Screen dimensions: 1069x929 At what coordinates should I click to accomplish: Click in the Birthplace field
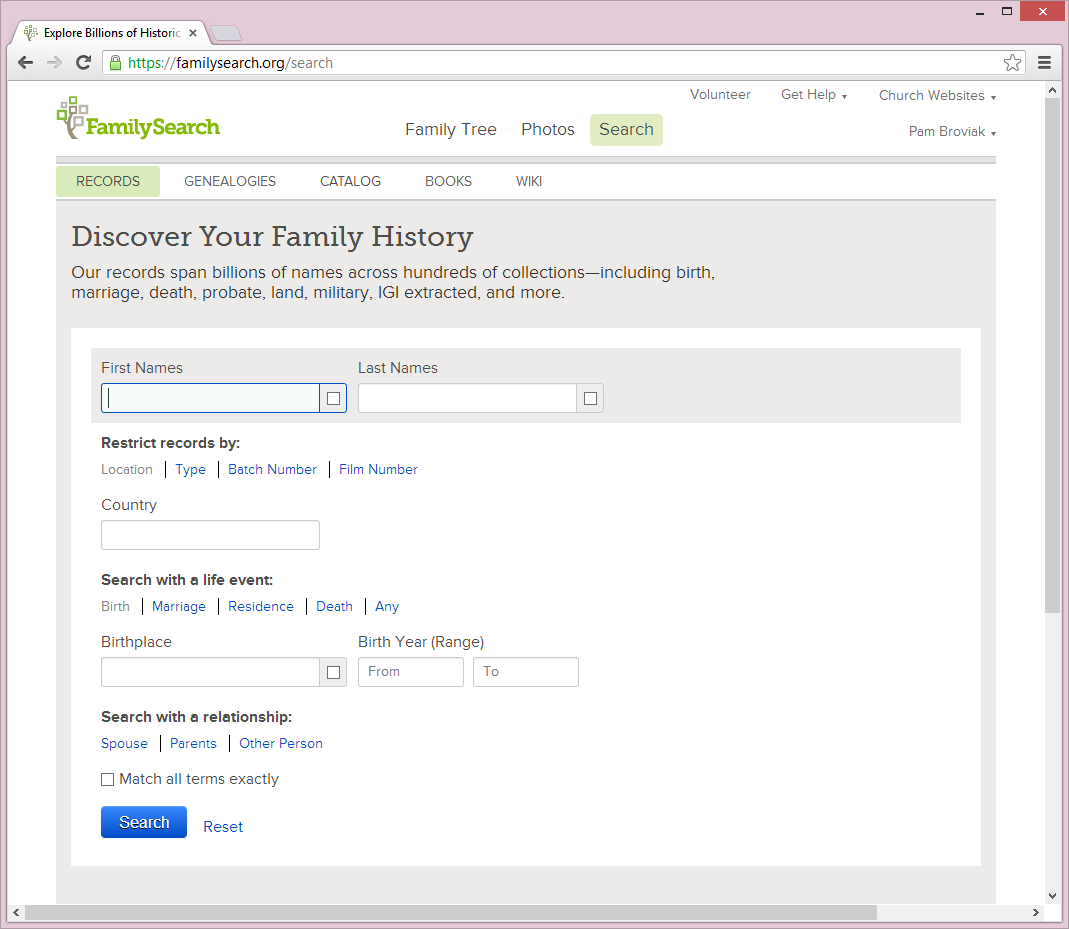pyautogui.click(x=211, y=672)
